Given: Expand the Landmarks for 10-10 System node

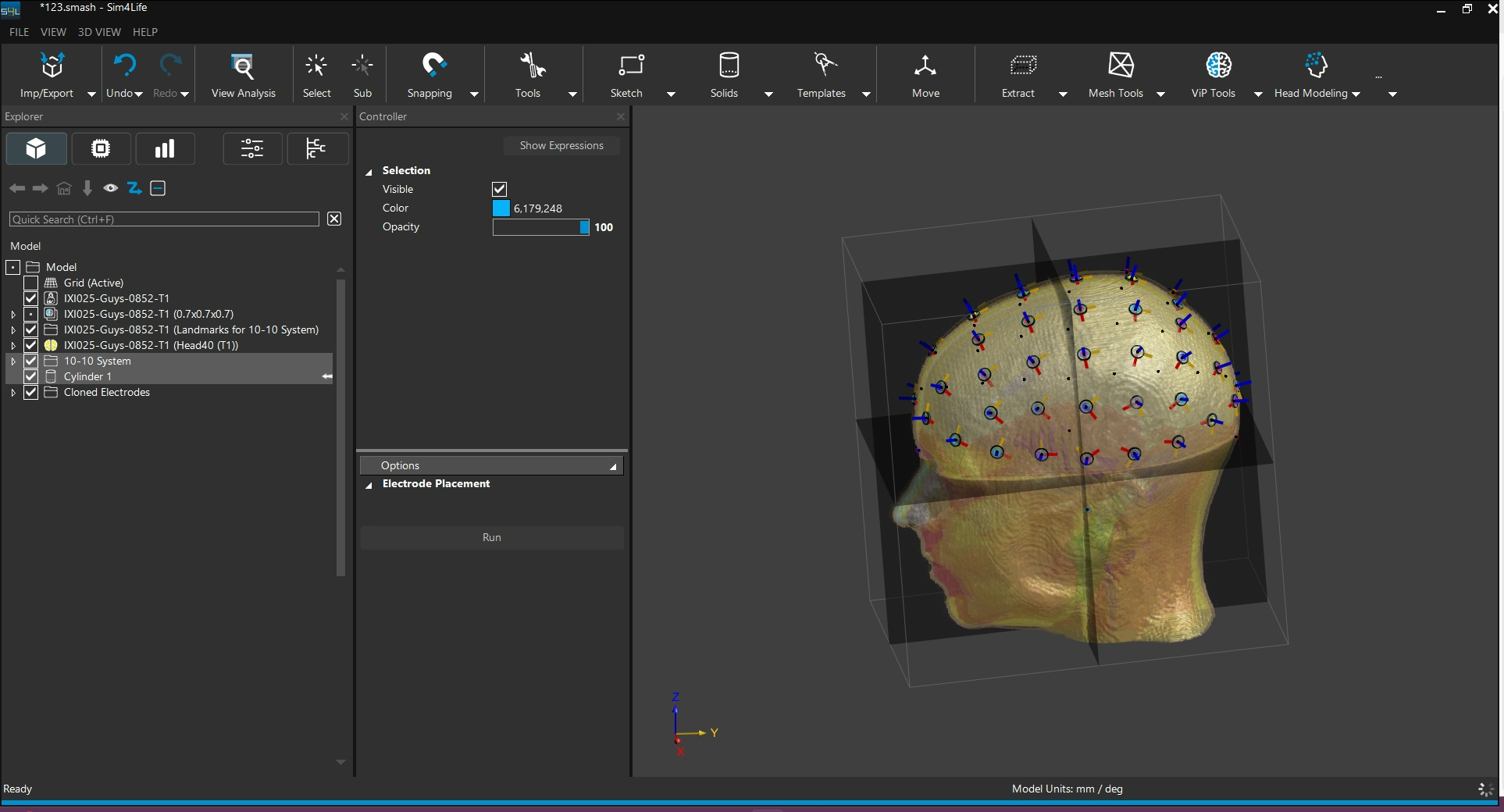Looking at the screenshot, I should (x=13, y=330).
